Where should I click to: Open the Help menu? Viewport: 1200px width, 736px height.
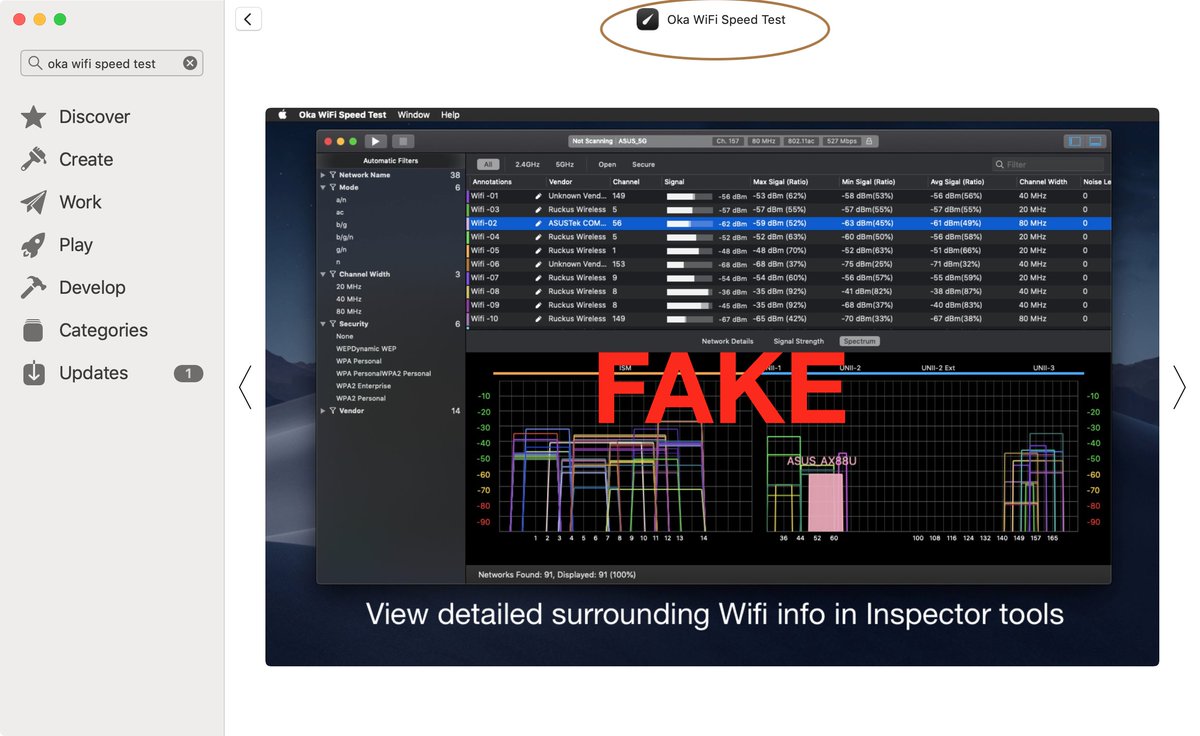click(x=451, y=115)
